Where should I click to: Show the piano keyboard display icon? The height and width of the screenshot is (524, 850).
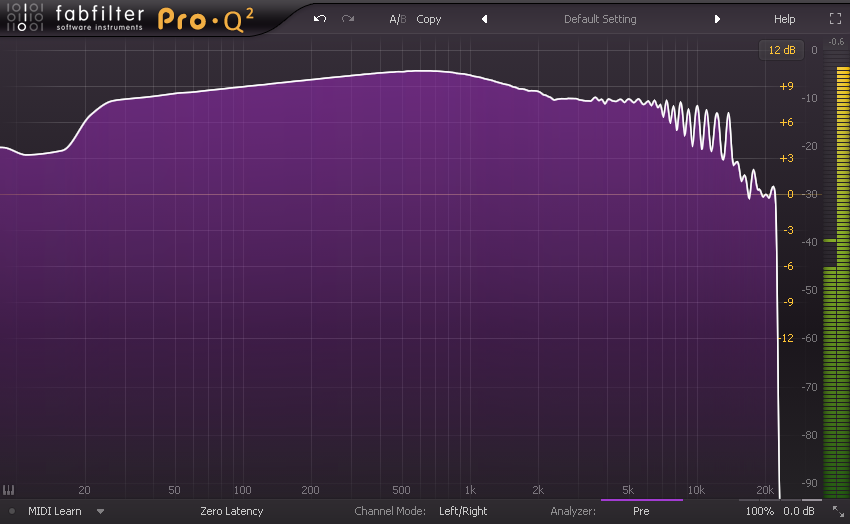8,490
